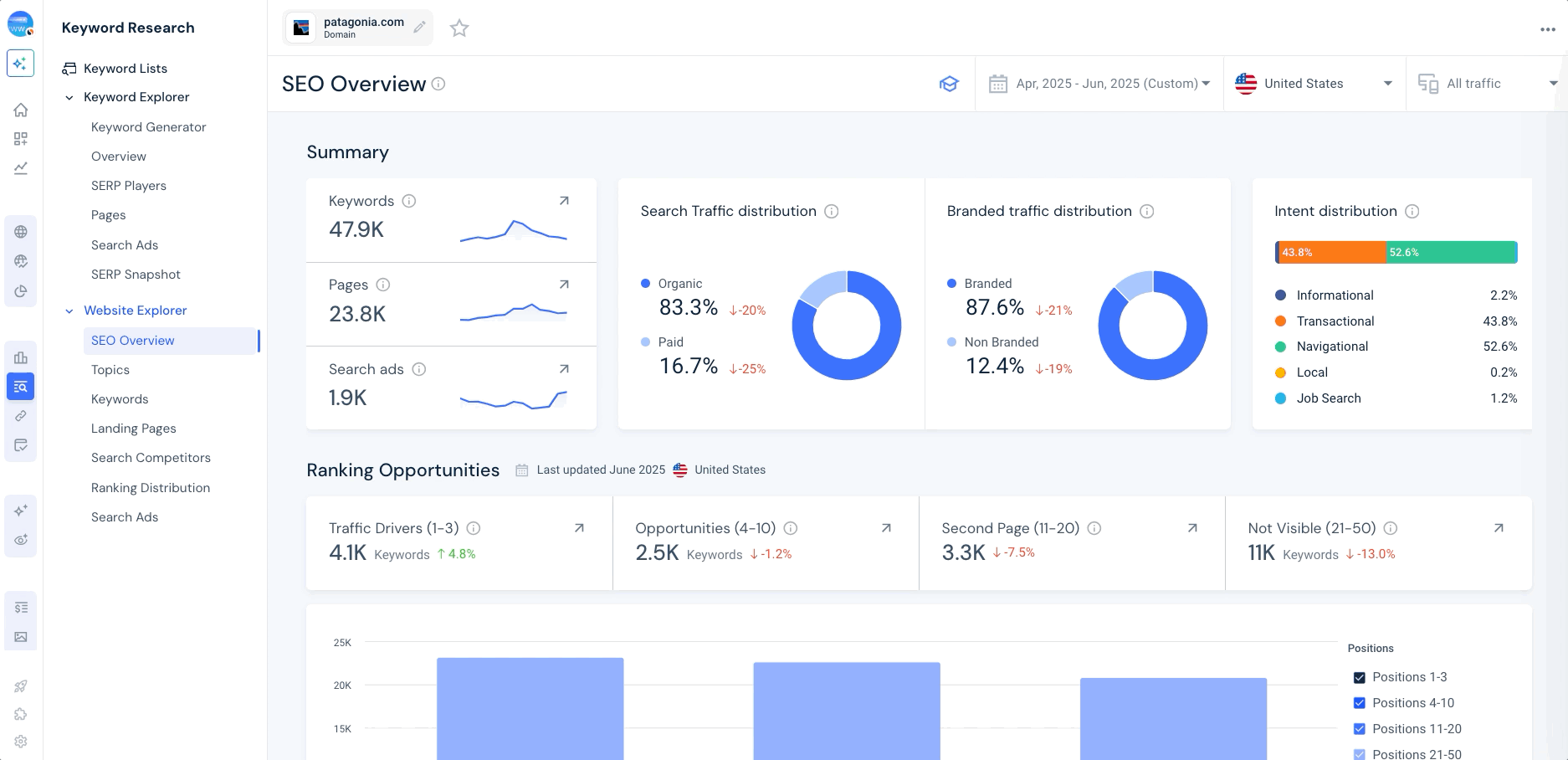Click the sparkle AI icon at top of rail
Screen dimensions: 1568x760
[x=20, y=64]
